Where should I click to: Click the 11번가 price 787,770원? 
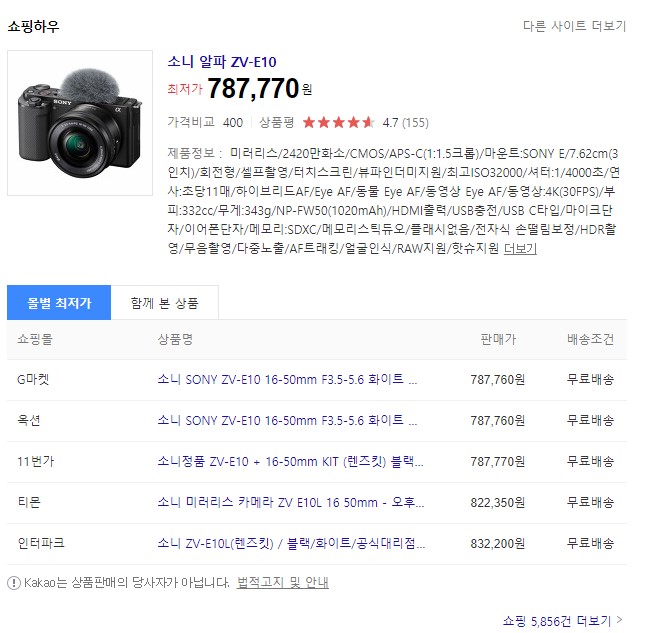pyautogui.click(x=498, y=461)
